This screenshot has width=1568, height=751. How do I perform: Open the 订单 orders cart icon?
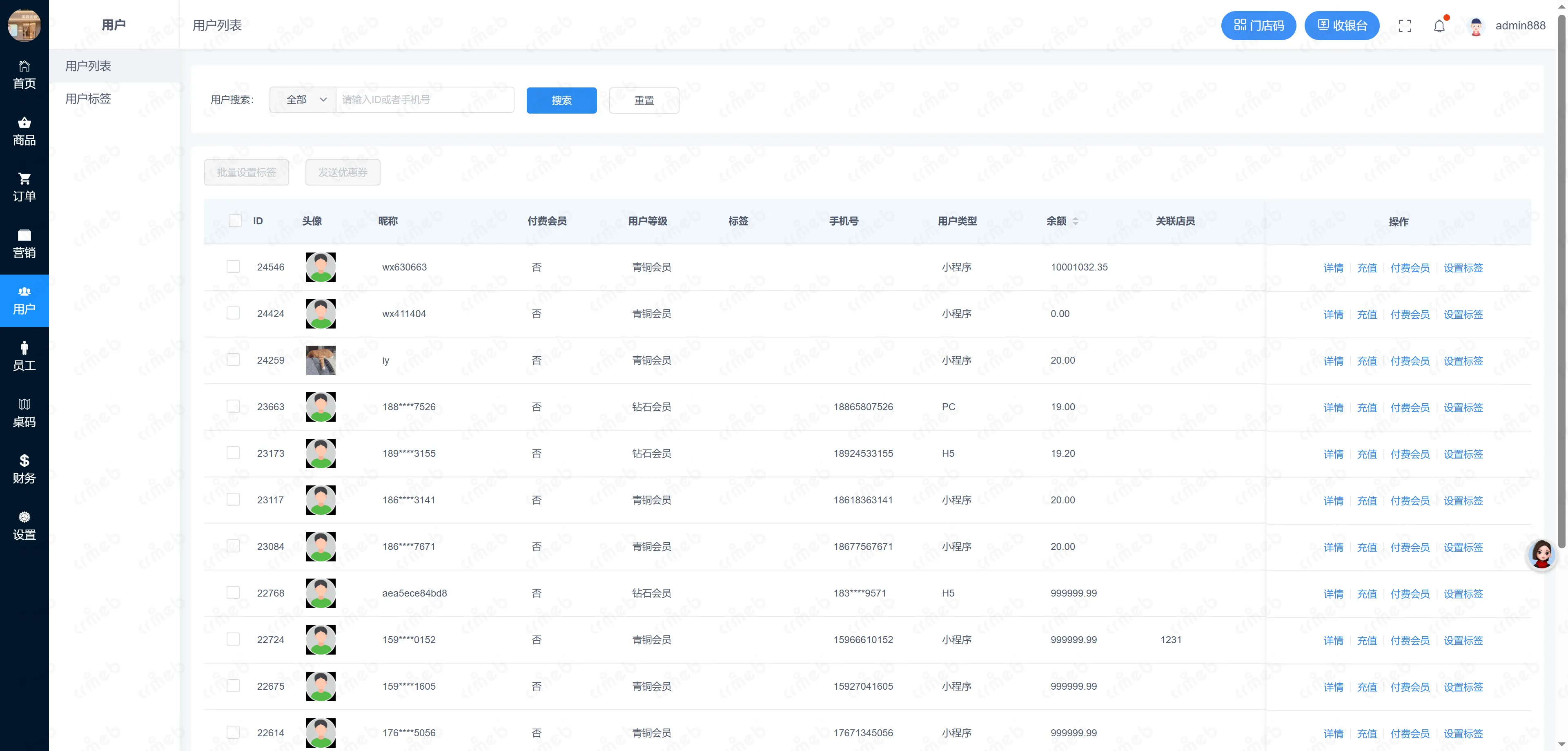coord(24,187)
